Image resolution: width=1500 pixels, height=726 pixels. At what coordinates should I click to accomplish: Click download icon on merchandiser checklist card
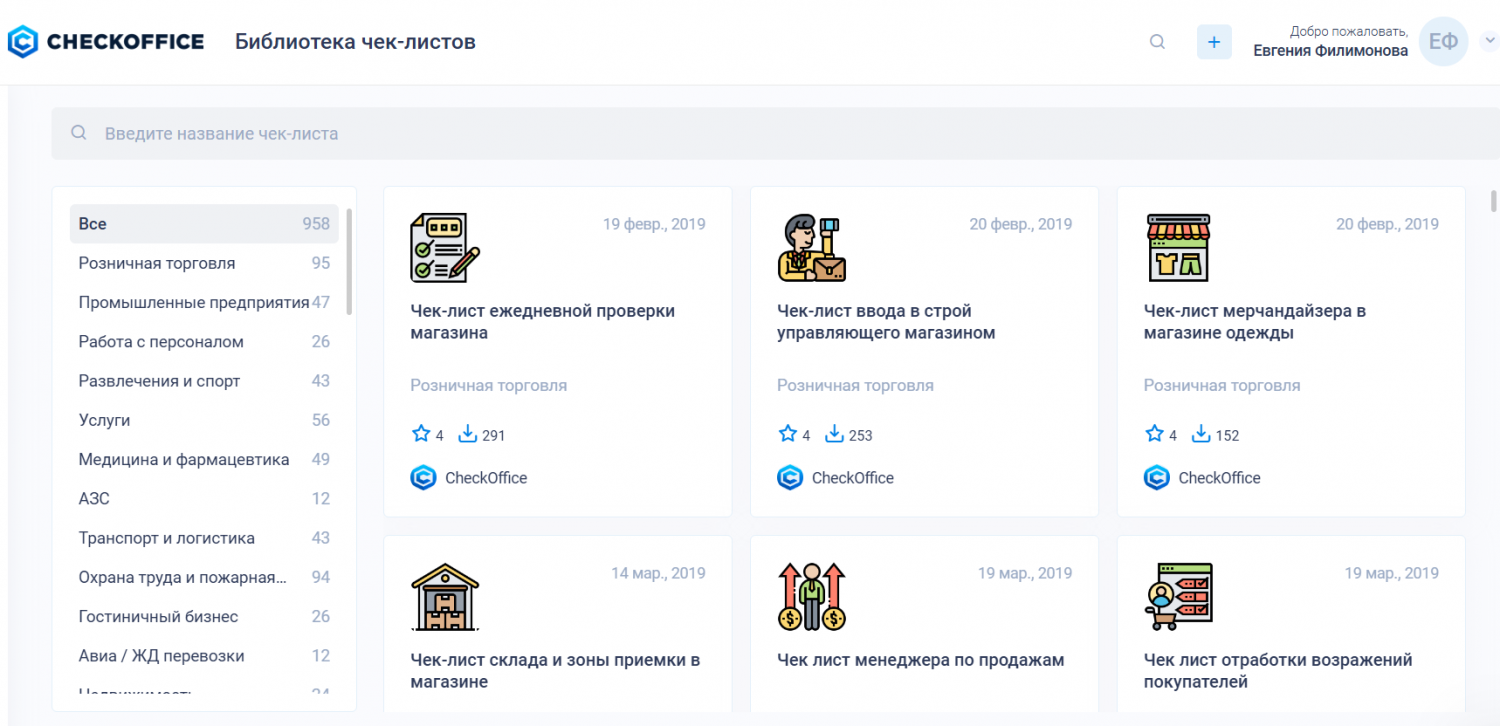click(1201, 434)
